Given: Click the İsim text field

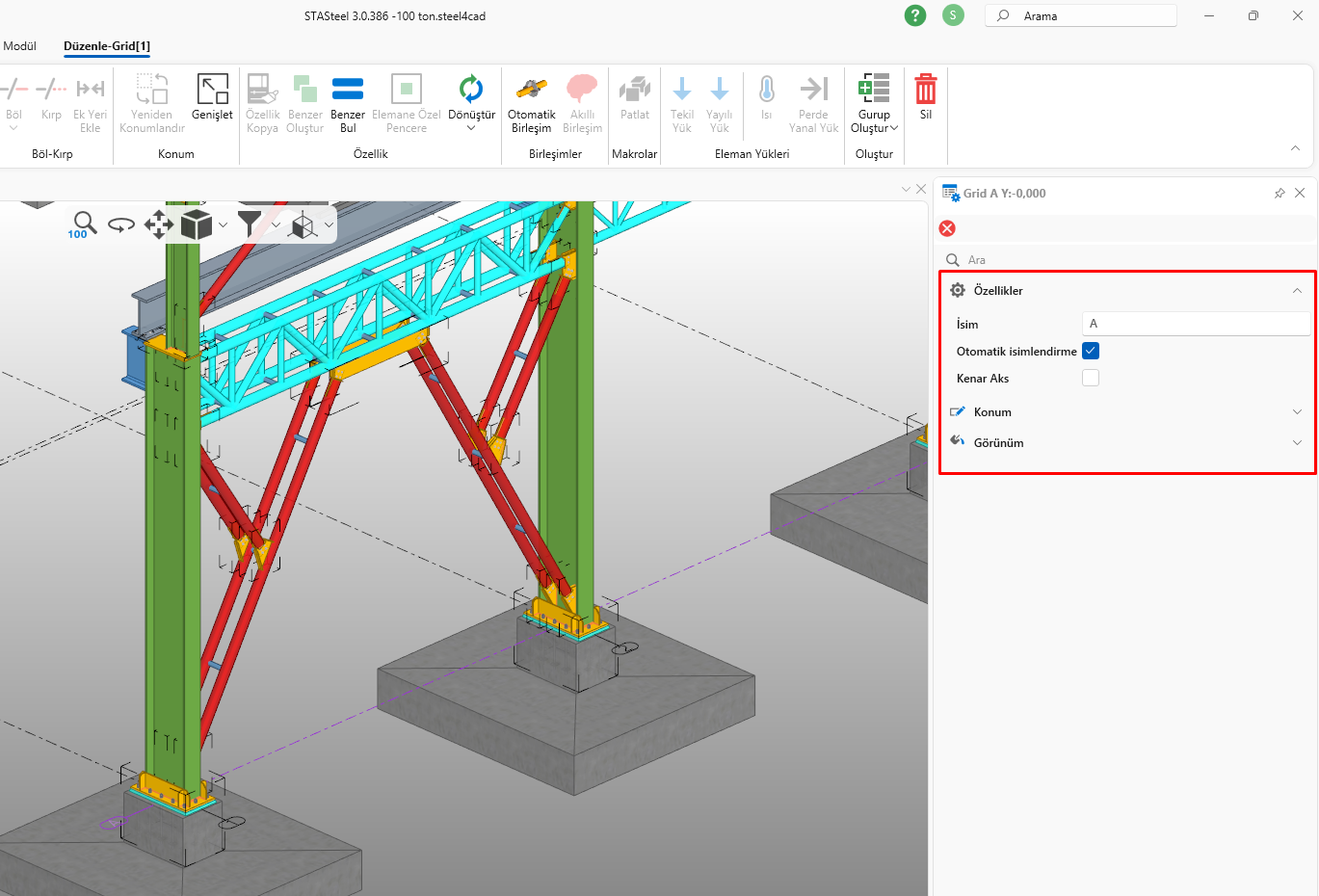Looking at the screenshot, I should tap(1195, 324).
